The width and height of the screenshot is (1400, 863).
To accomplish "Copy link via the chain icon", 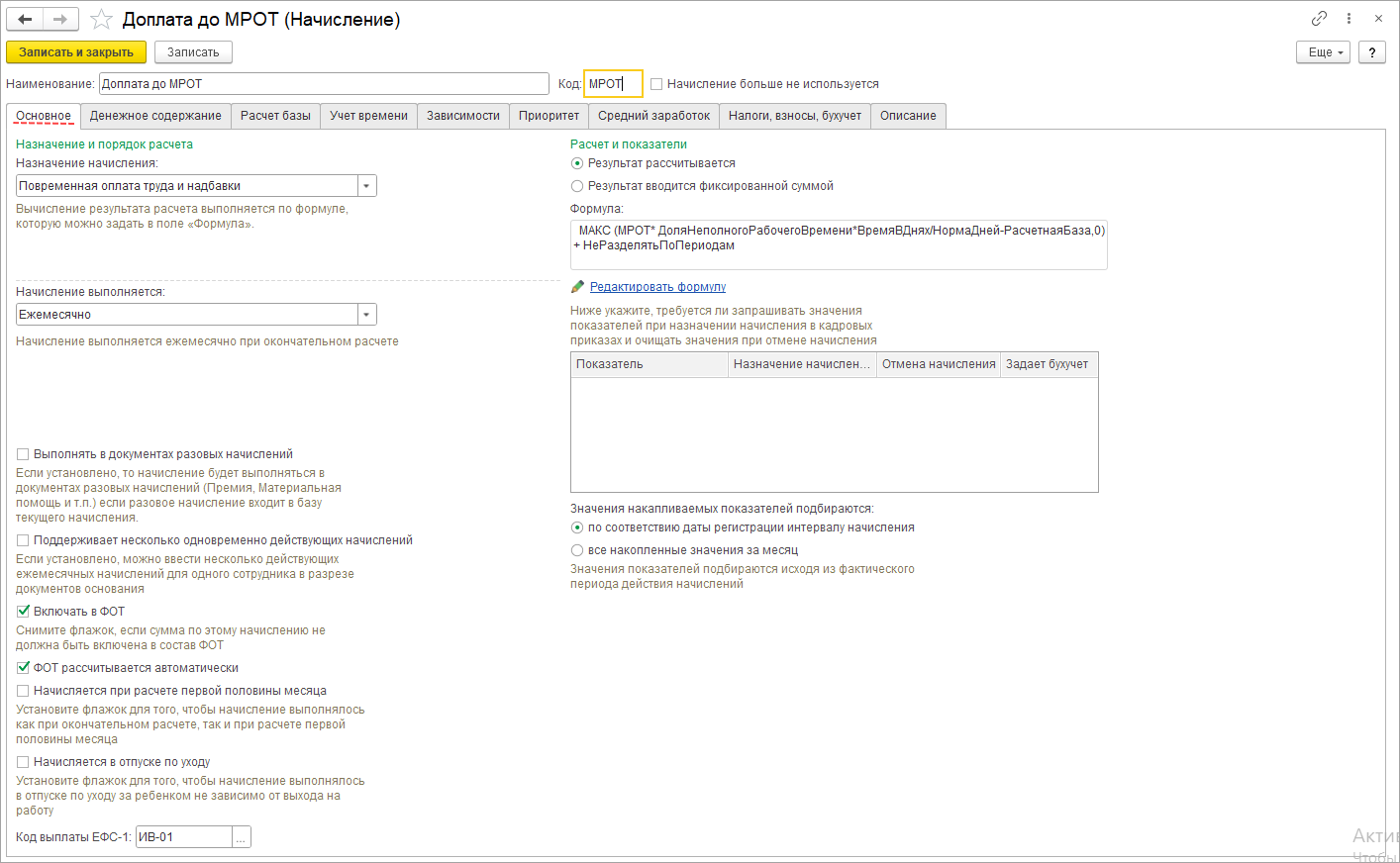I will pyautogui.click(x=1319, y=18).
